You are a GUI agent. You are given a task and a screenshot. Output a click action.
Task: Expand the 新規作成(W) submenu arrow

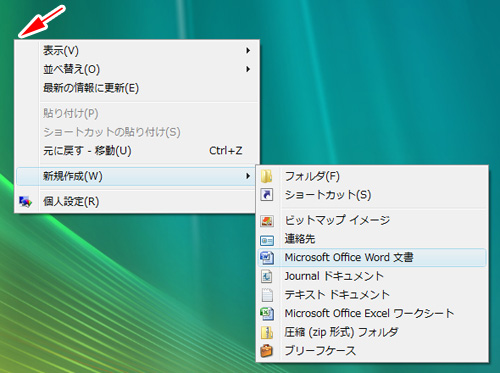248,176
